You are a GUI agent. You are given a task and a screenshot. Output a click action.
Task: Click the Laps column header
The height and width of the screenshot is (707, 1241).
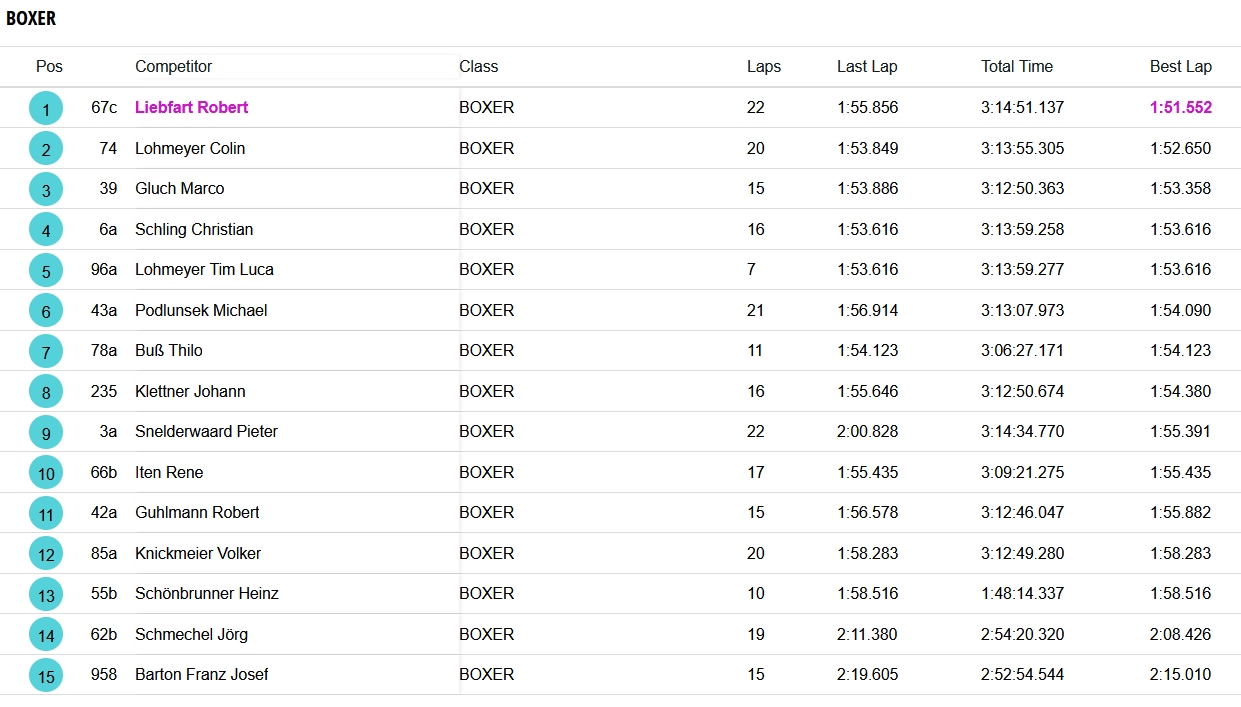click(764, 67)
